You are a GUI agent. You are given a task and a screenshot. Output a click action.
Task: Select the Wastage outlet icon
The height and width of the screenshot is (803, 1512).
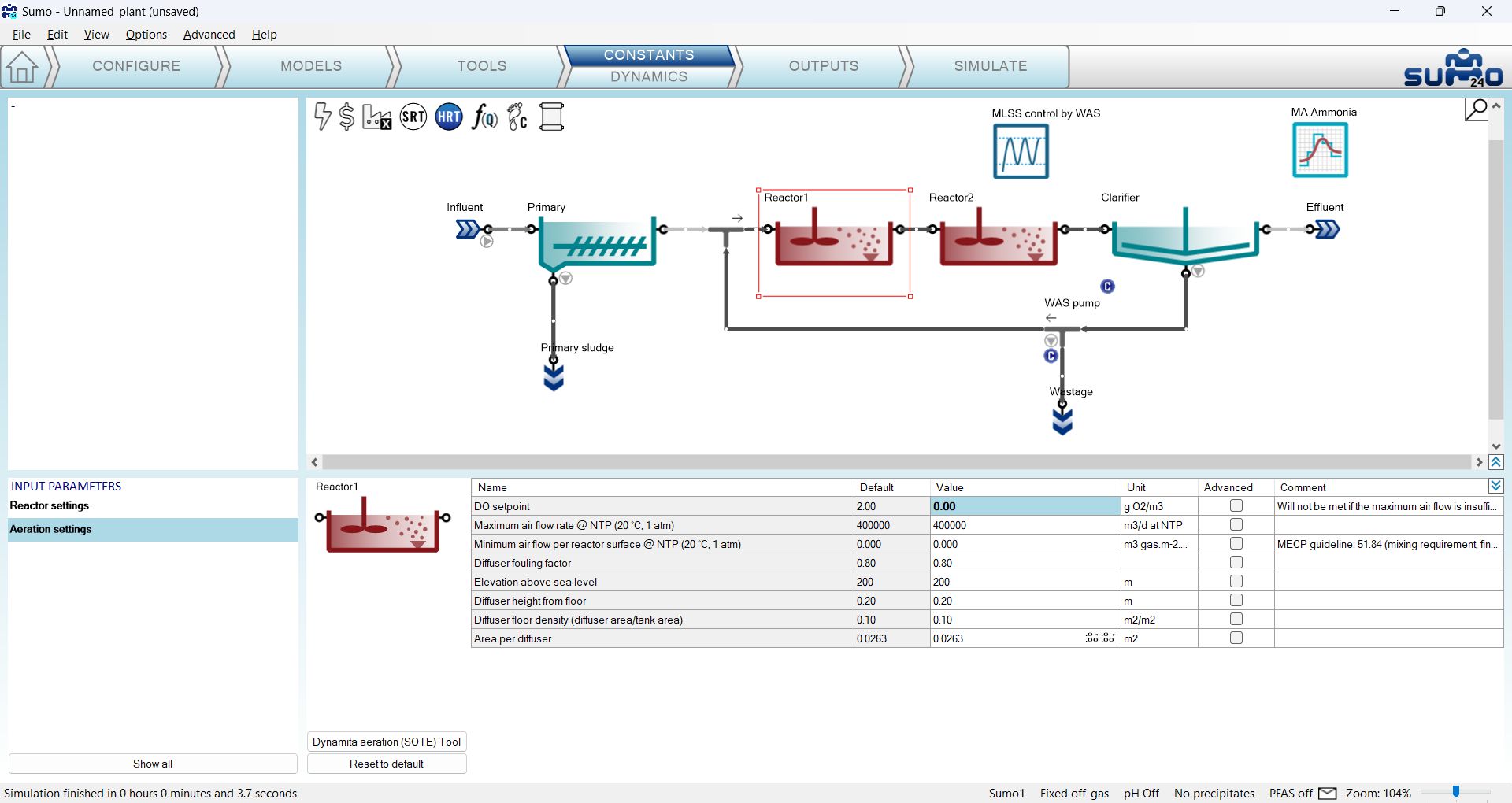coord(1062,421)
